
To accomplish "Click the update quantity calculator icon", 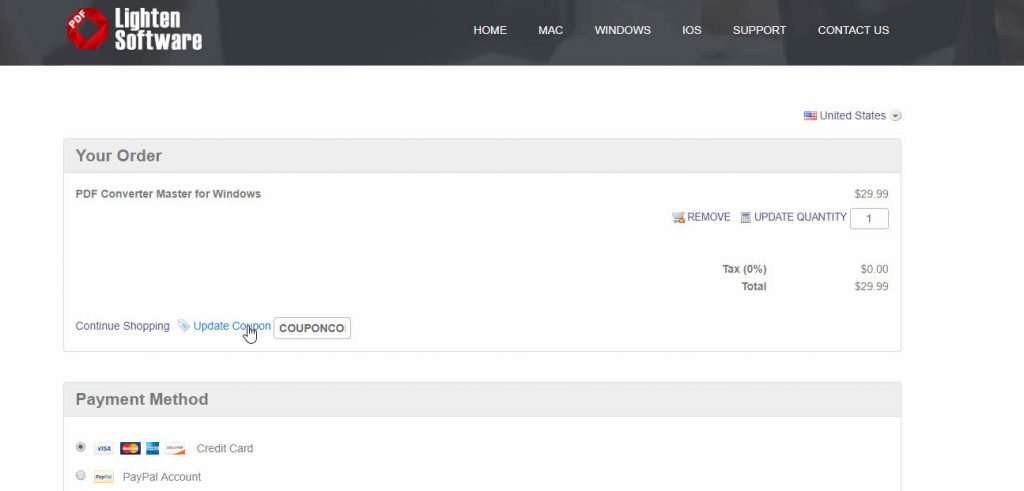I will pyautogui.click(x=746, y=217).
